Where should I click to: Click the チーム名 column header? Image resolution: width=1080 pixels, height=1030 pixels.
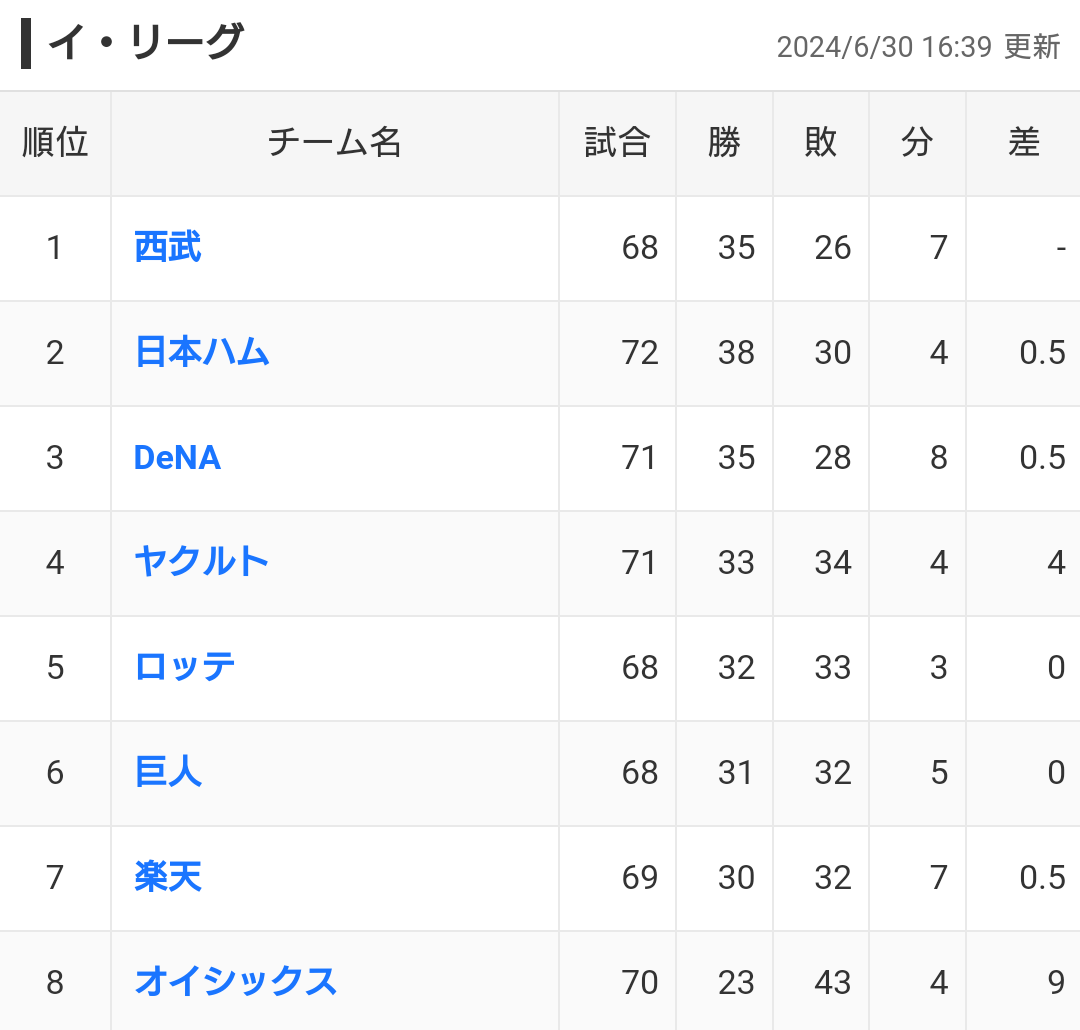334,143
